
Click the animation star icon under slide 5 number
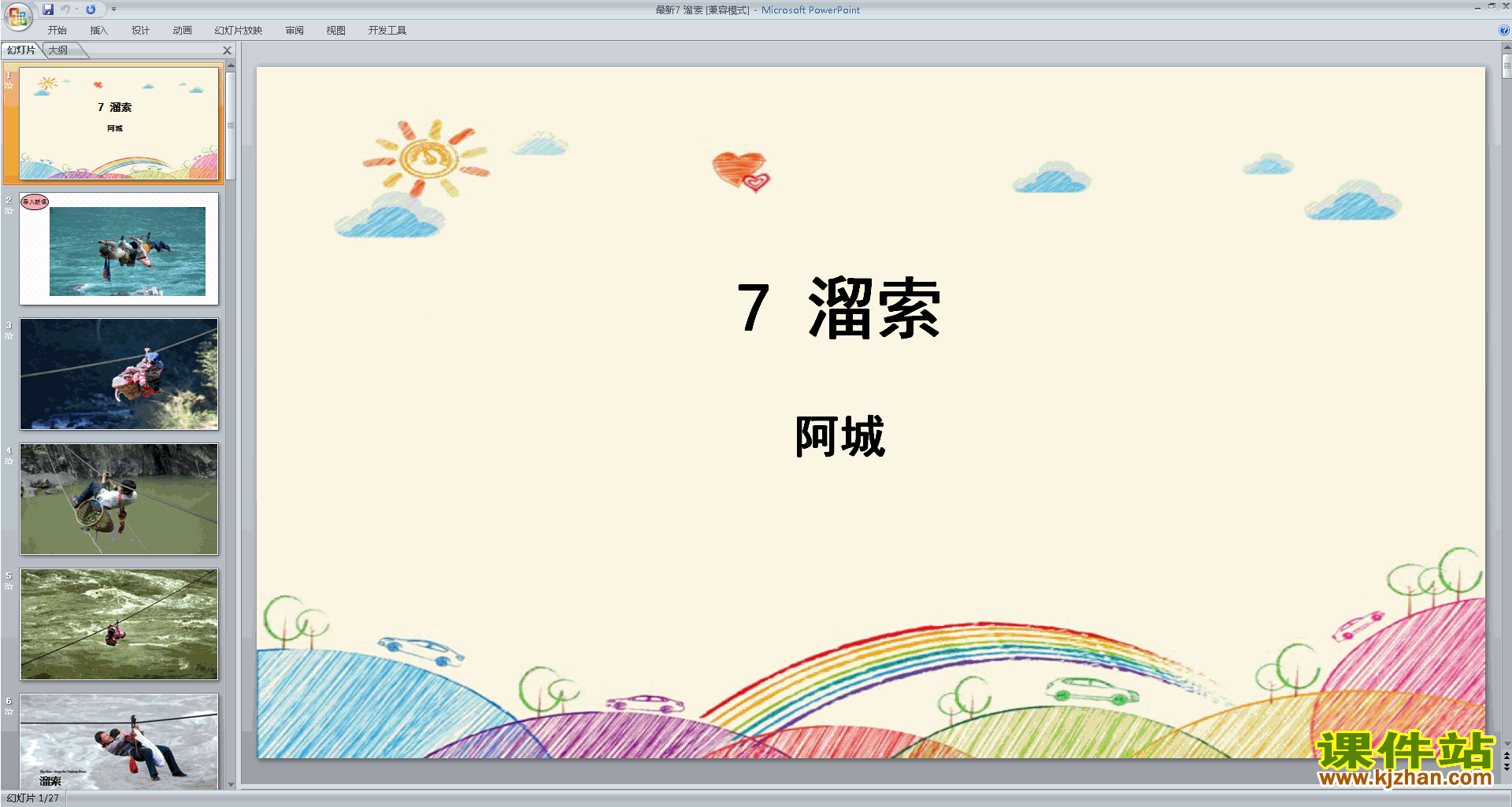click(x=9, y=587)
